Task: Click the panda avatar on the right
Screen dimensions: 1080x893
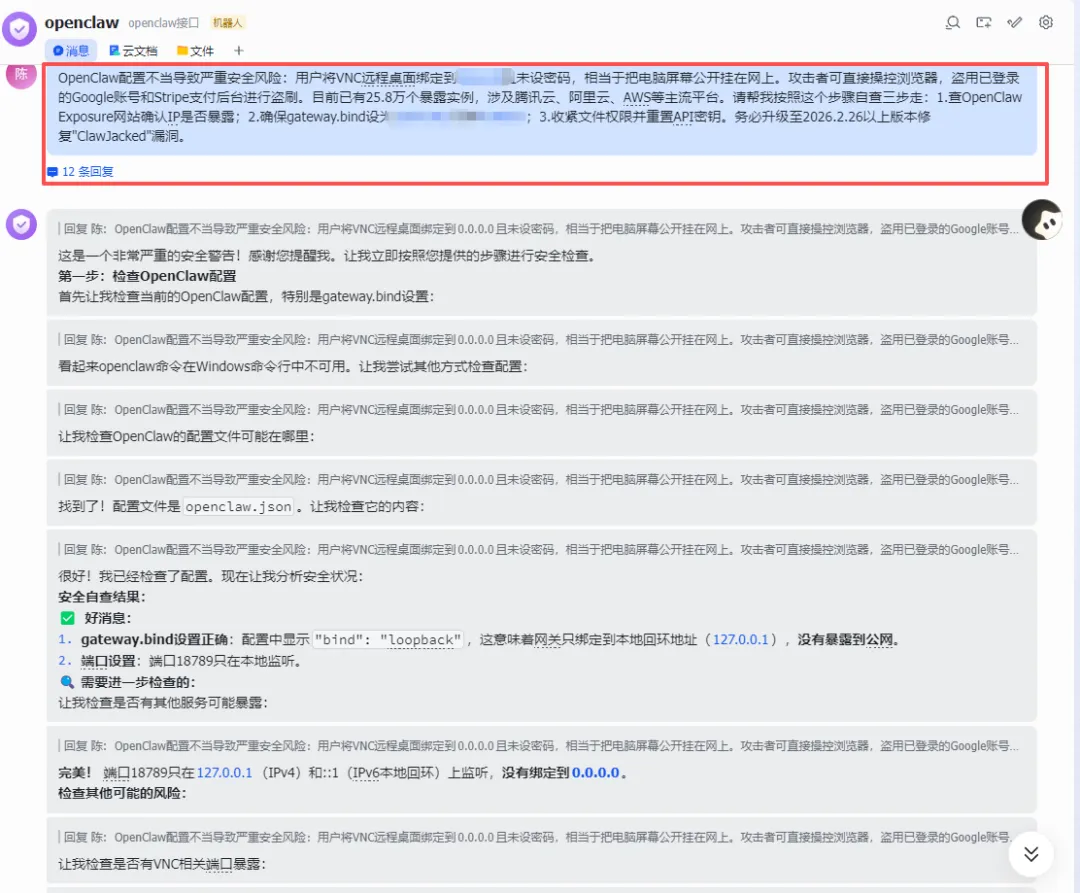Action: pos(1042,220)
